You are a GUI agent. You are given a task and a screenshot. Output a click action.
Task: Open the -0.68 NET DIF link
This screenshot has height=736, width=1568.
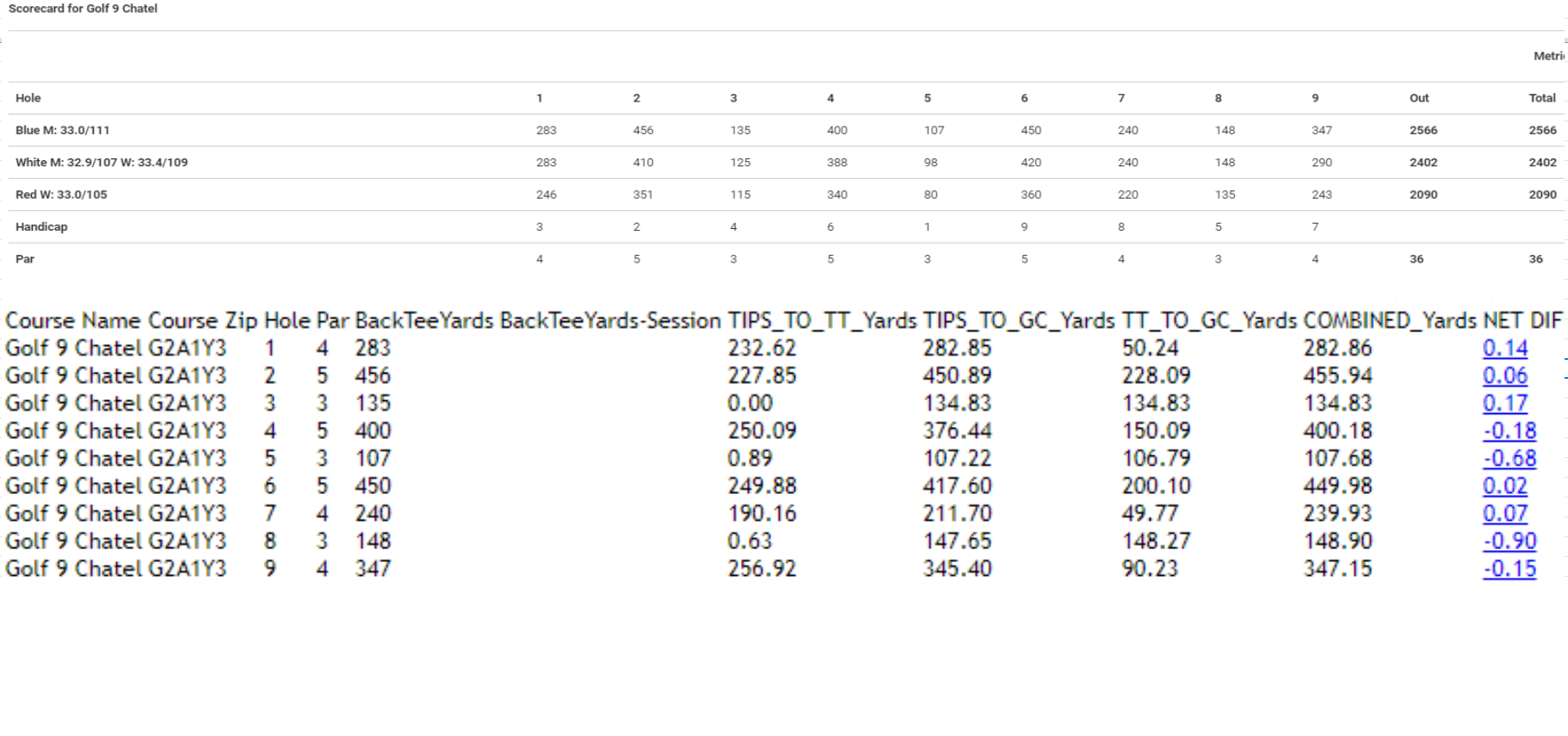[x=1509, y=459]
